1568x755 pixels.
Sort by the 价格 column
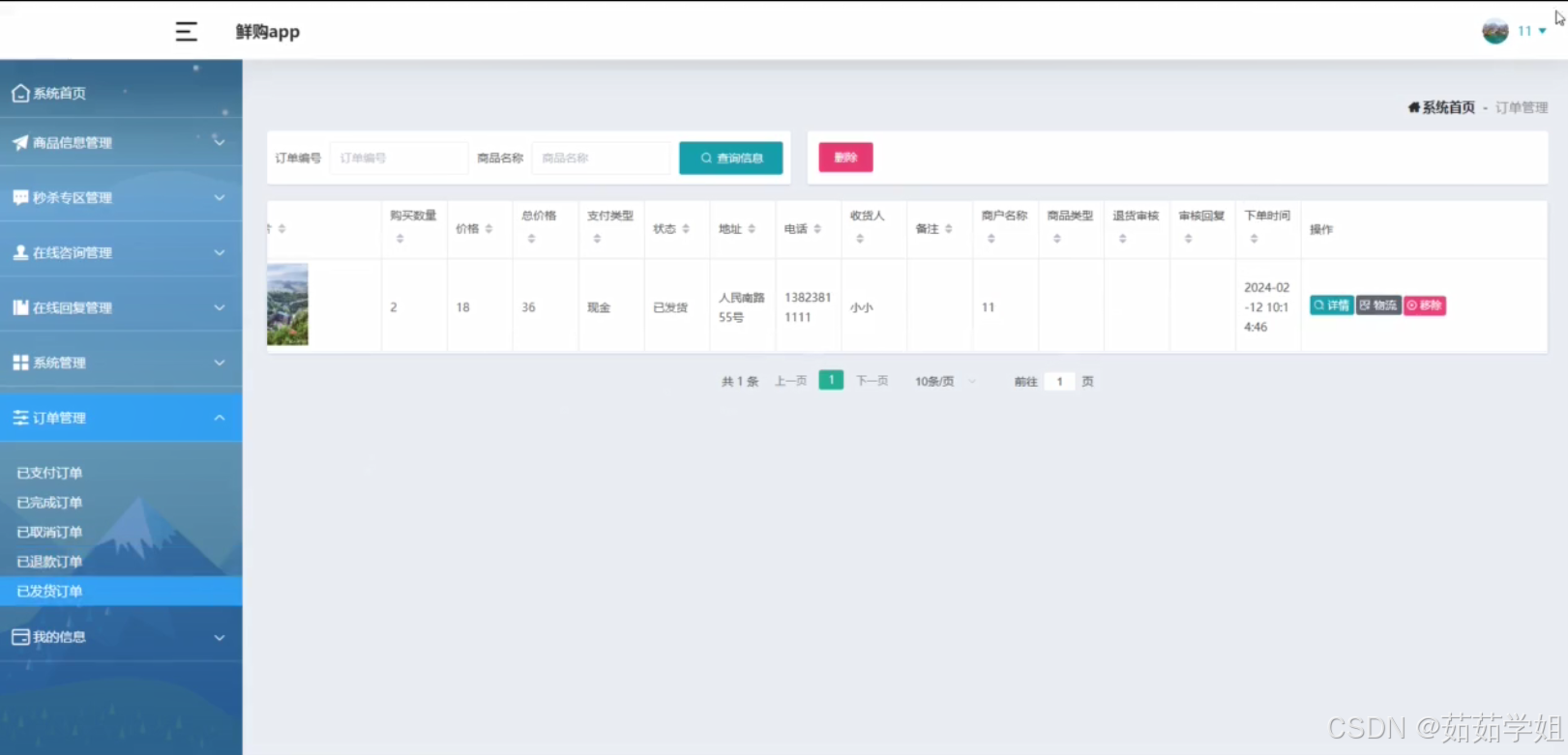point(488,229)
